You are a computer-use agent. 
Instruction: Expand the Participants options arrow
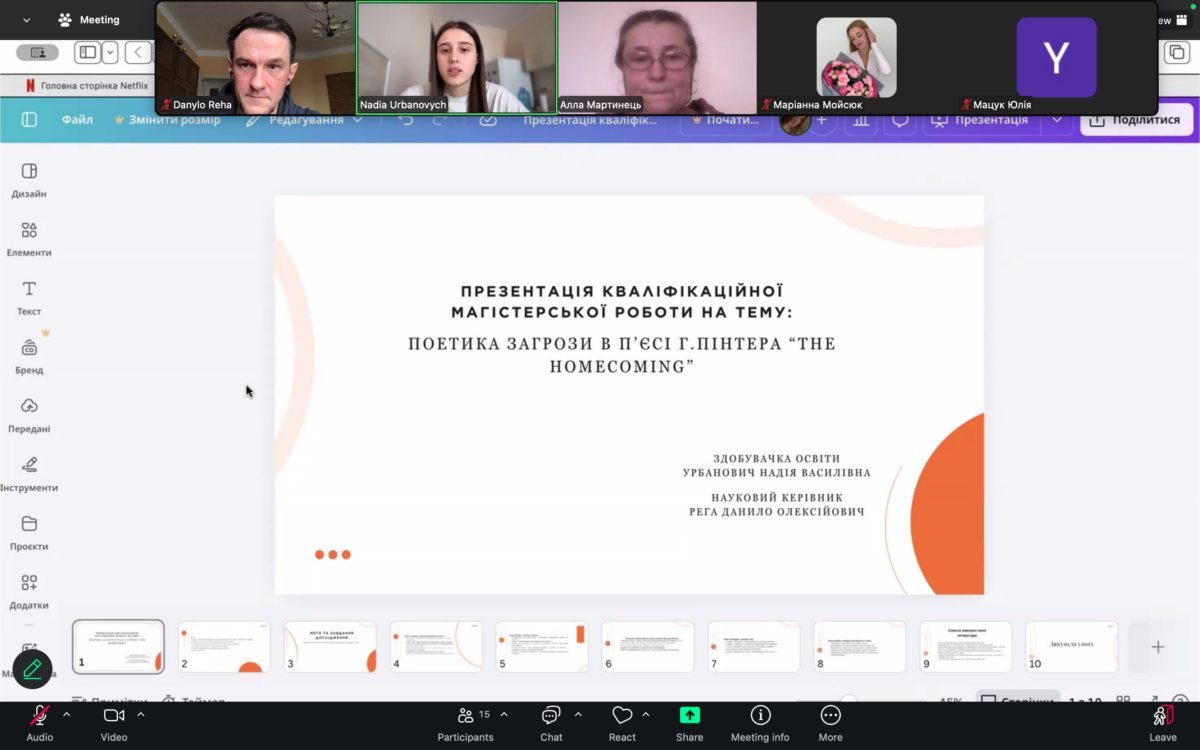pyautogui.click(x=504, y=715)
